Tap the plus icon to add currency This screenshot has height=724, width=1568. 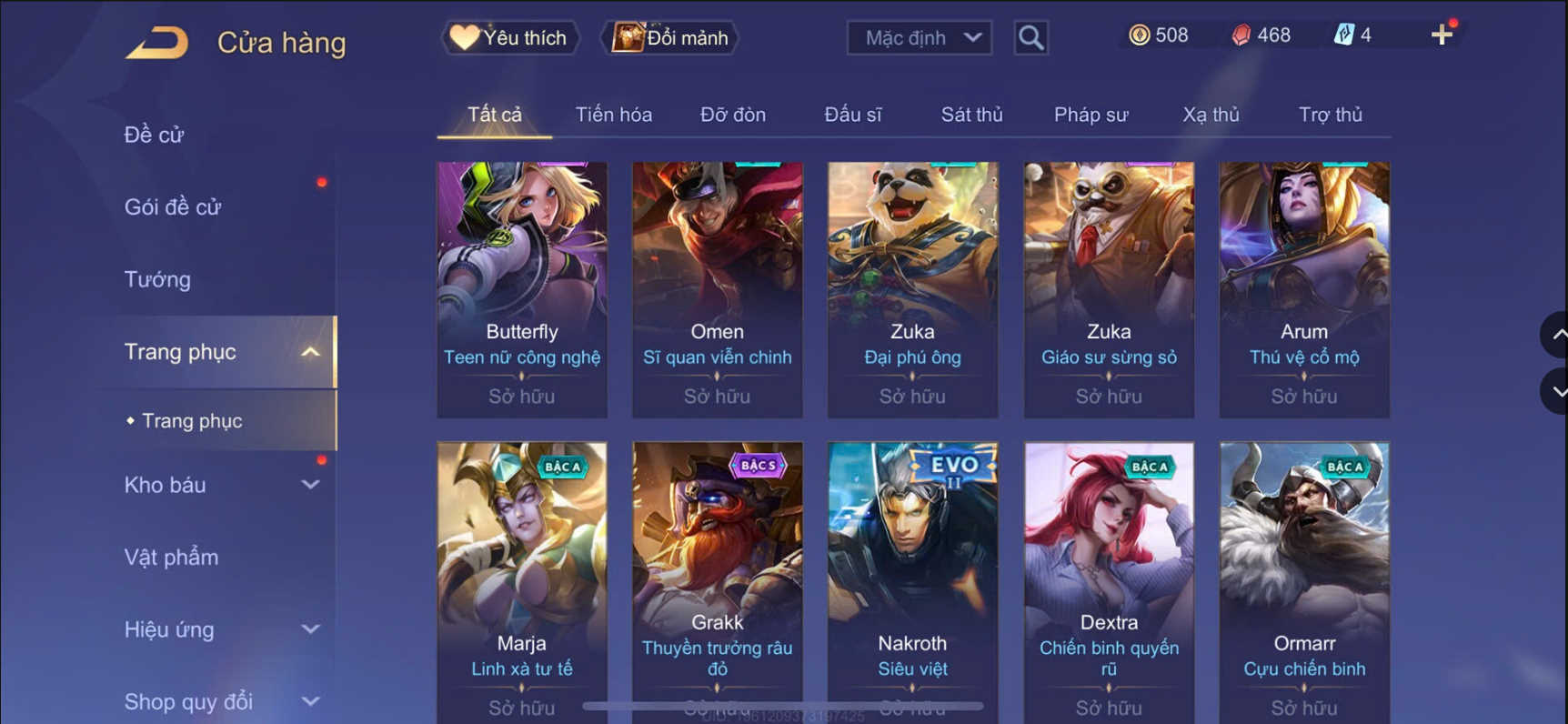tap(1442, 35)
